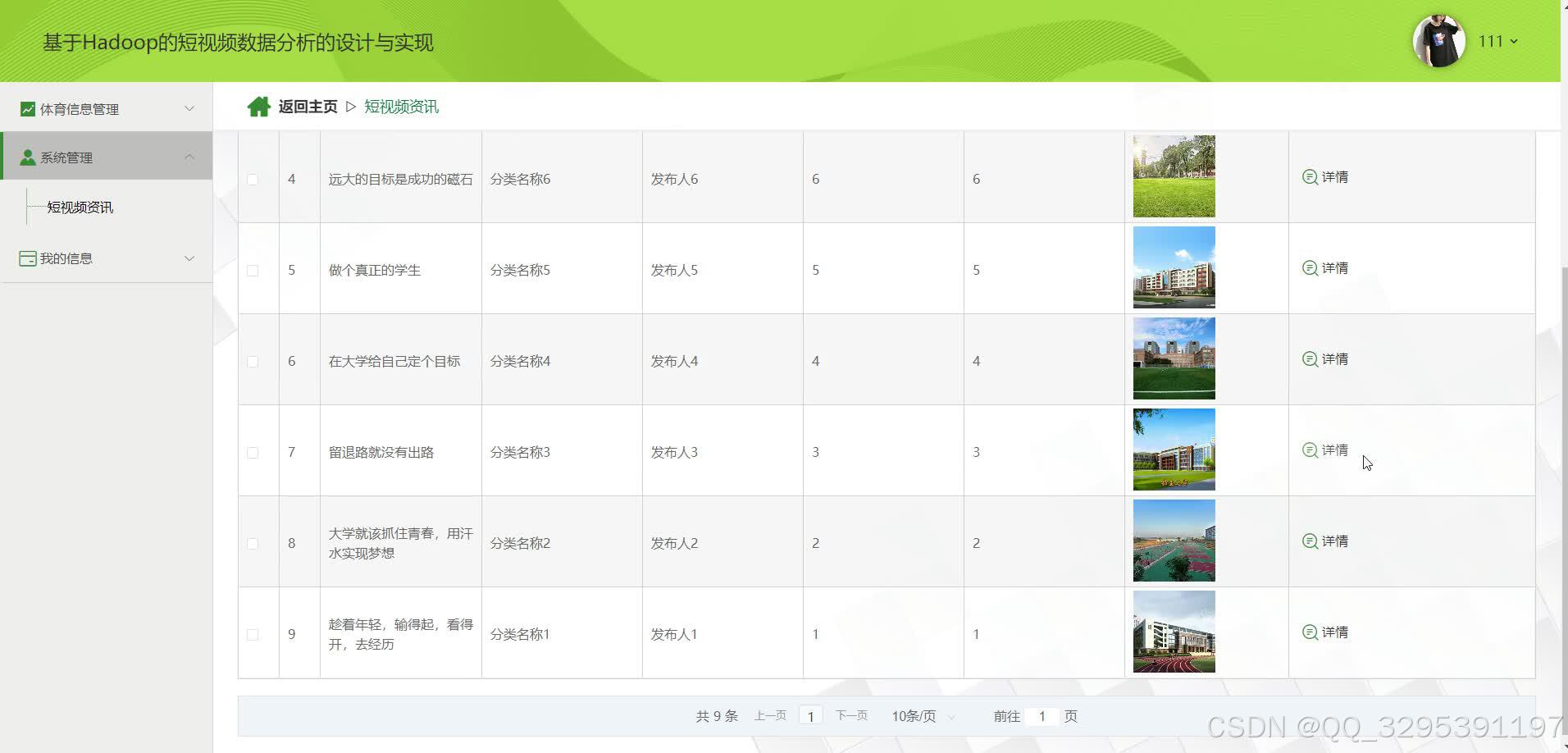Open the 体育信息管理 sidebar menu

tap(107, 109)
